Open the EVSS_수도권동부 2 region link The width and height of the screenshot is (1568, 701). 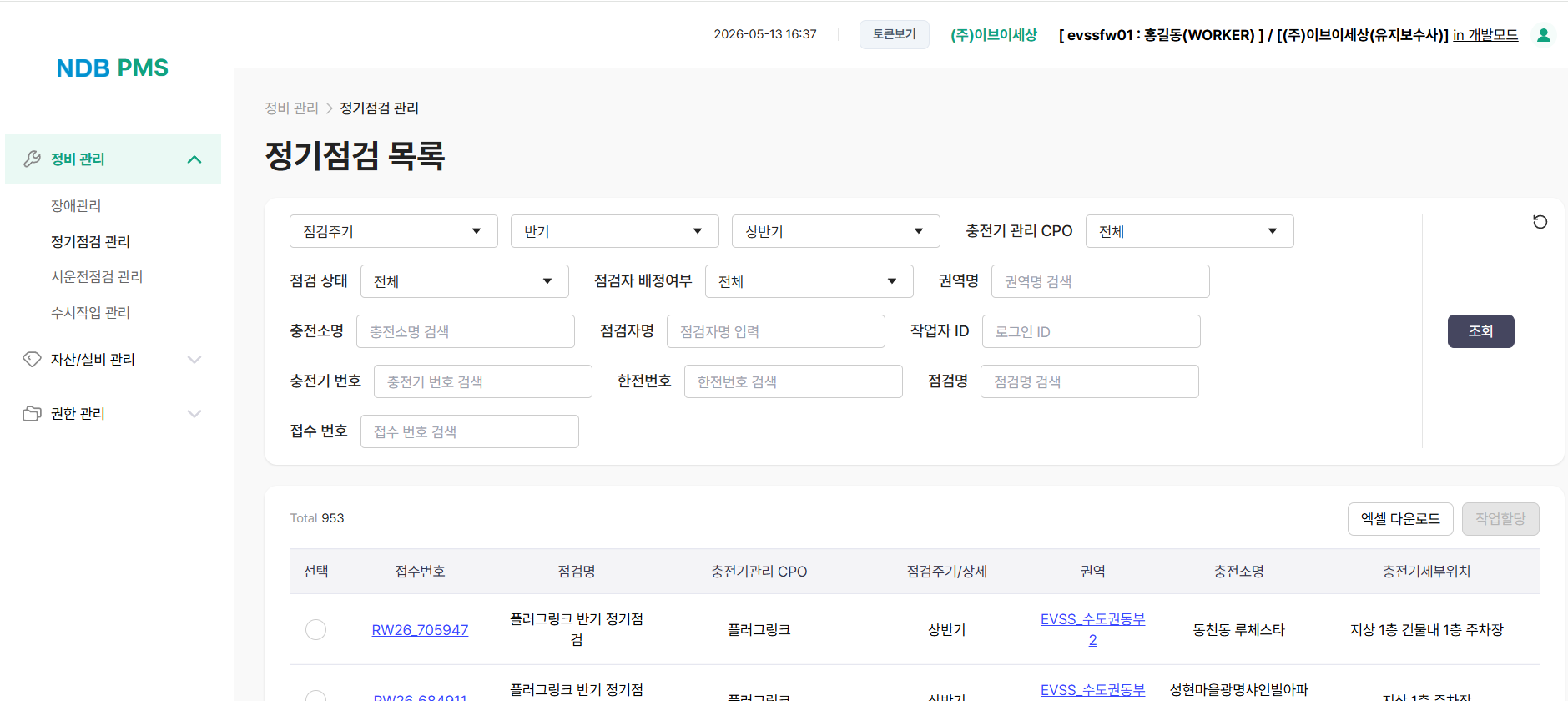pos(1092,629)
